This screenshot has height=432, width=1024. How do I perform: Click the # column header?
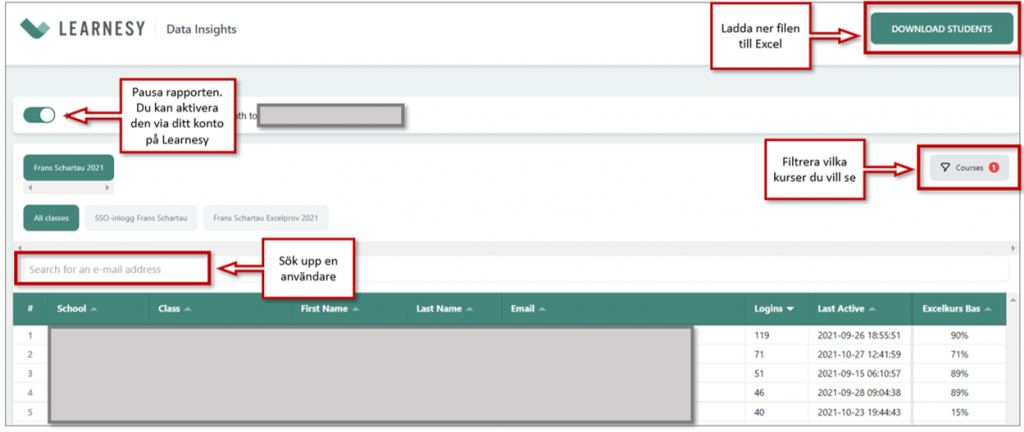pos(30,309)
